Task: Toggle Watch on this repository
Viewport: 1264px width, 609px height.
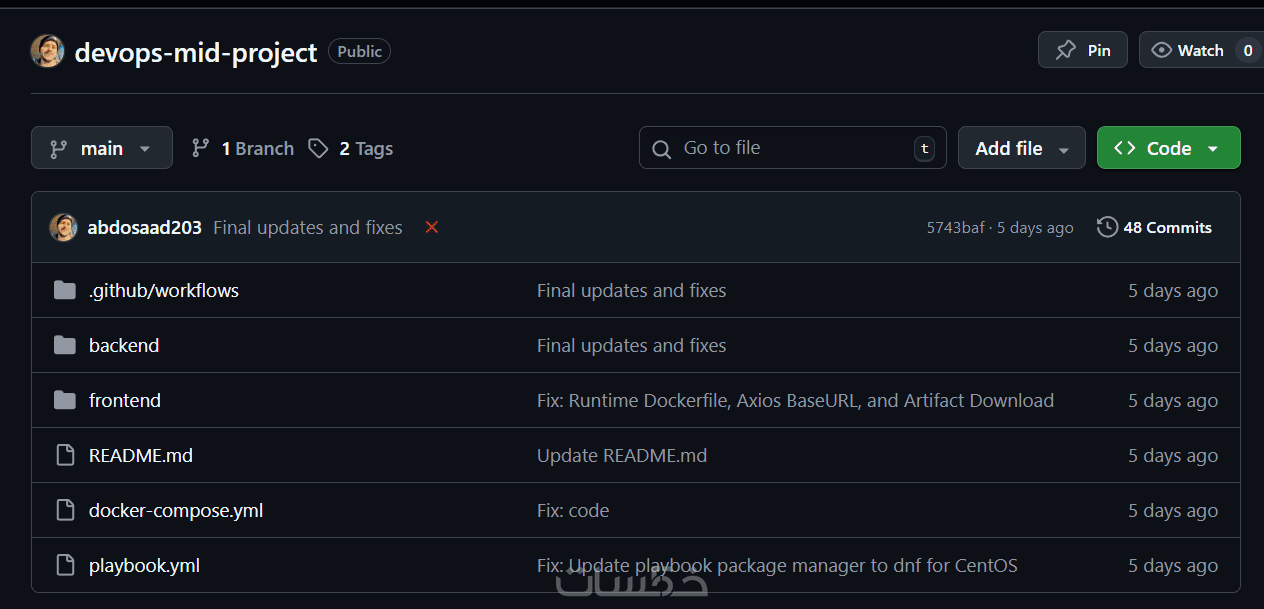Action: pyautogui.click(x=1188, y=50)
